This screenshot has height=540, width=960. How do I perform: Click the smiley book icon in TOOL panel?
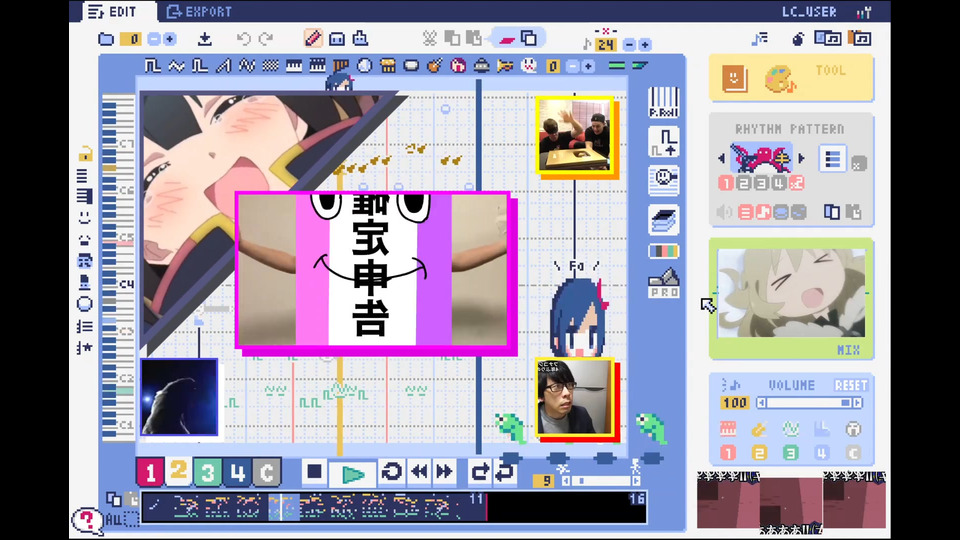click(734, 78)
